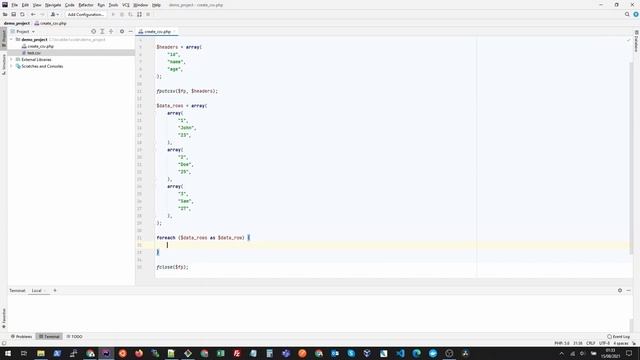Open the Problems tool window tab
The width and height of the screenshot is (640, 360).
pyautogui.click(x=21, y=337)
